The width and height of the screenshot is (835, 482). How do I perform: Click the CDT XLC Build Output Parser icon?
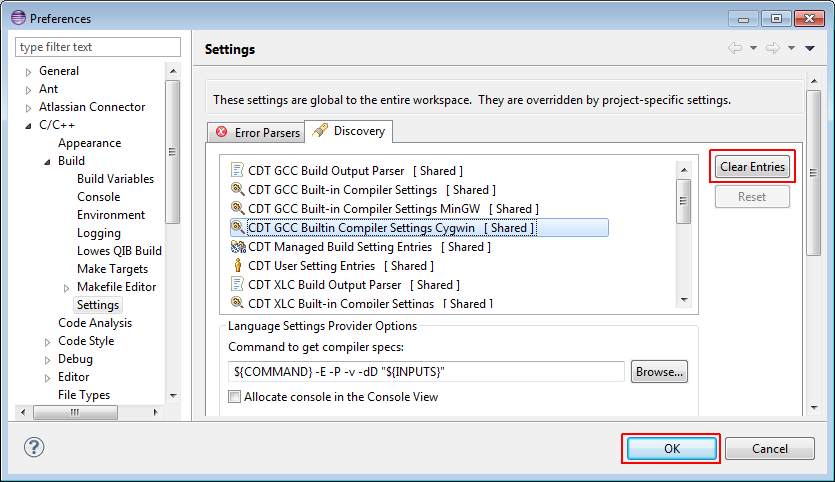[237, 284]
